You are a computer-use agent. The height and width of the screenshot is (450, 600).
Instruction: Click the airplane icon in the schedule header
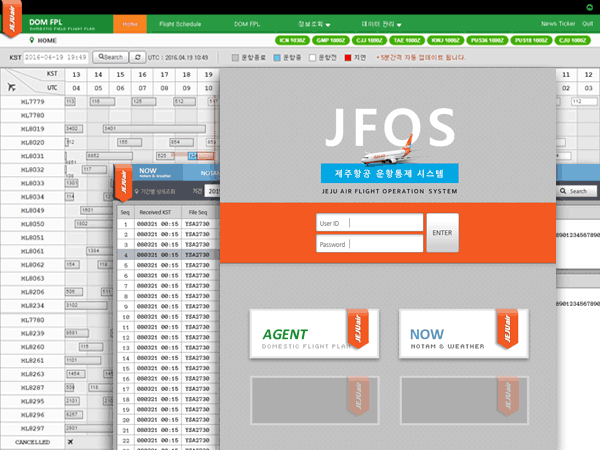click(11, 87)
